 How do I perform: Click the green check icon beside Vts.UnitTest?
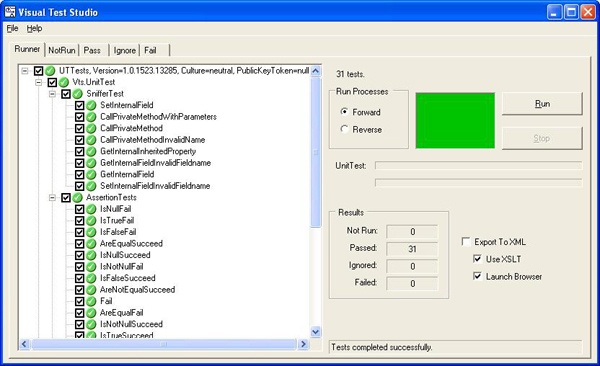[x=64, y=82]
